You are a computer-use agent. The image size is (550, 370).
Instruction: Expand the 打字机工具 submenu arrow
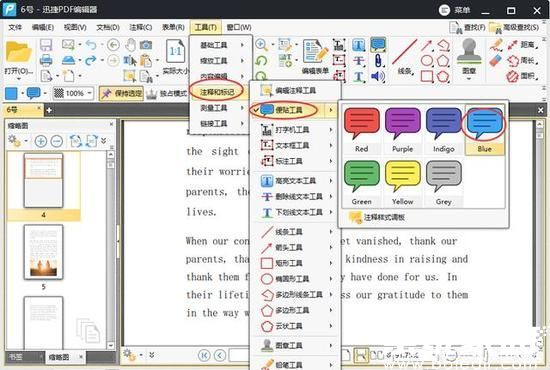click(x=330, y=130)
